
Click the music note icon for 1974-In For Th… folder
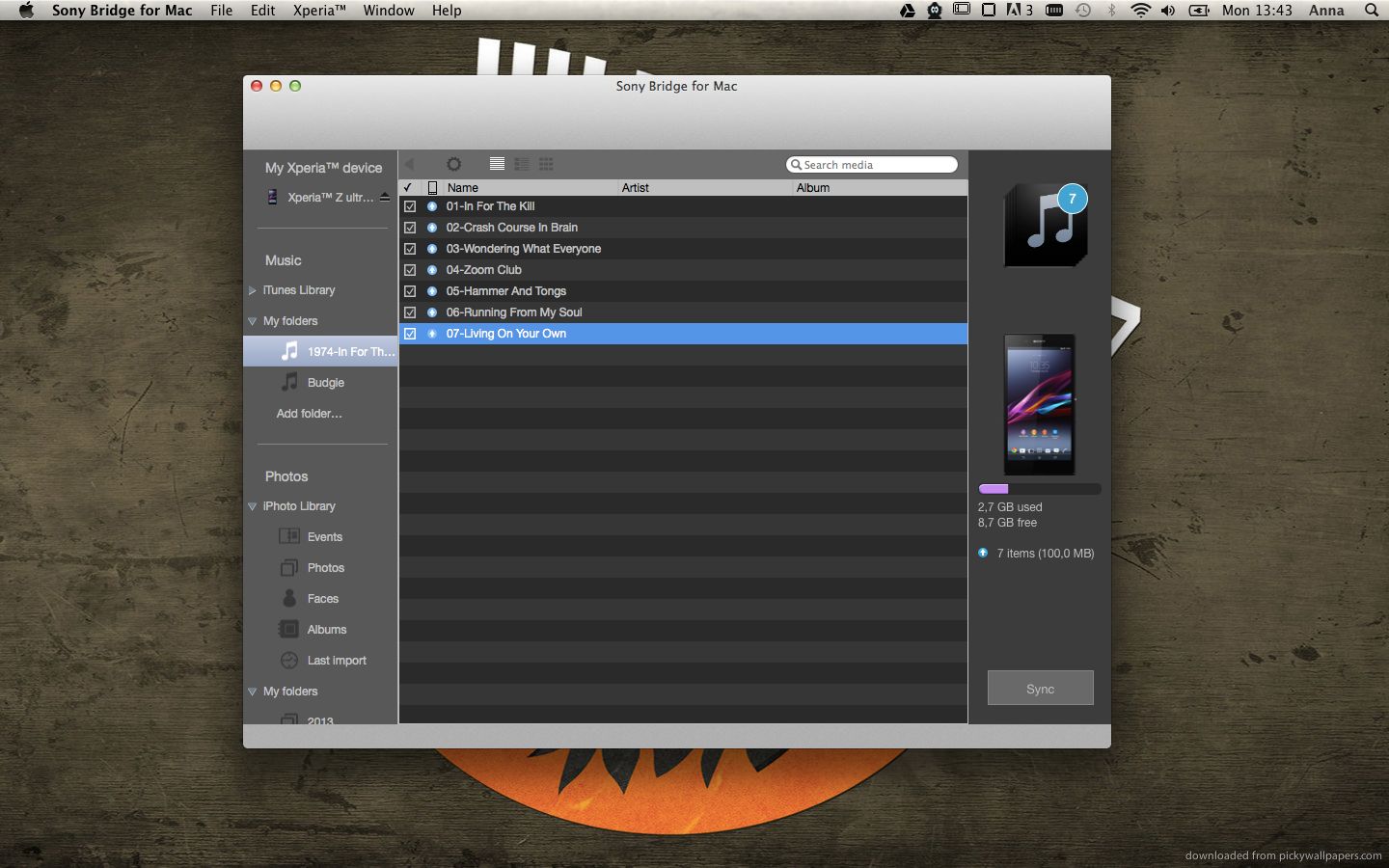[289, 351]
